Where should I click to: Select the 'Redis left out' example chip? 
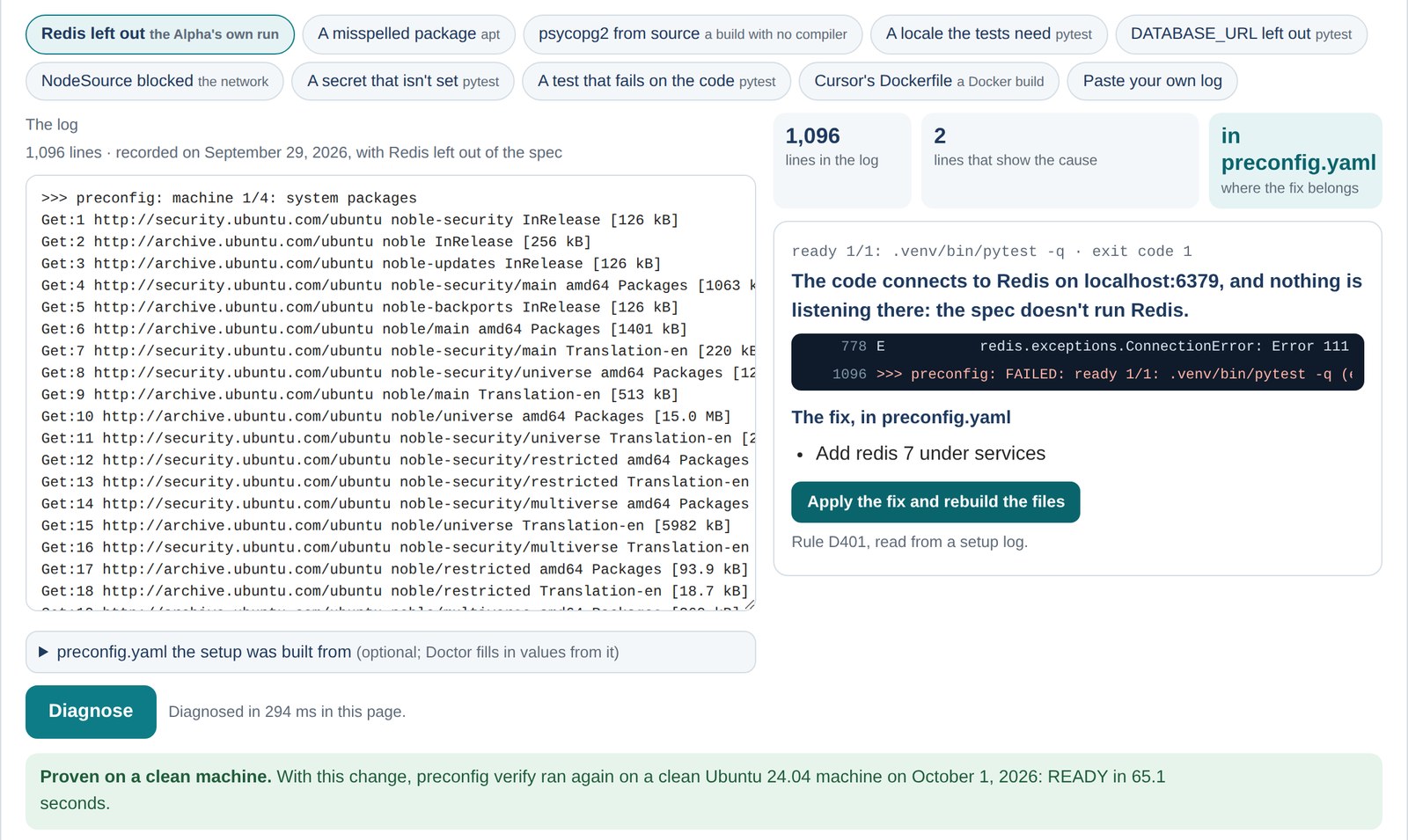160,34
